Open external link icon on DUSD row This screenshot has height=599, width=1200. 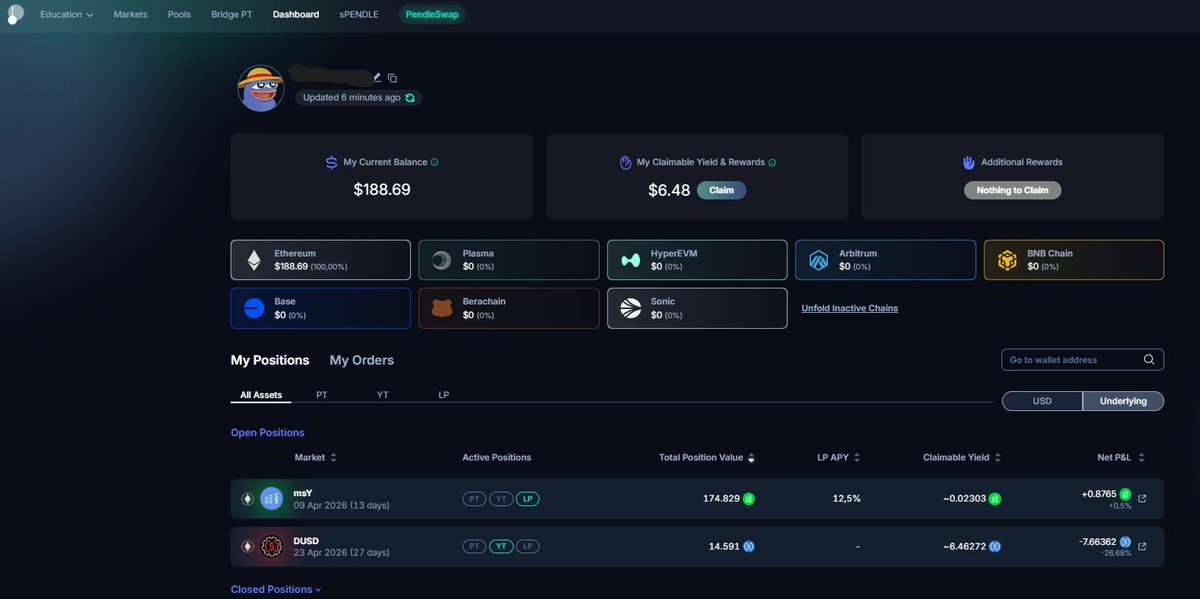click(x=1143, y=546)
